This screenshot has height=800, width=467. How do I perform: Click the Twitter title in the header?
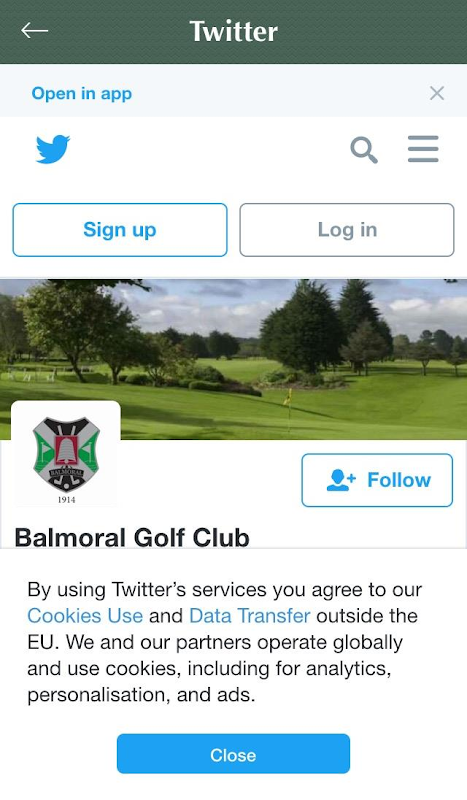(234, 32)
